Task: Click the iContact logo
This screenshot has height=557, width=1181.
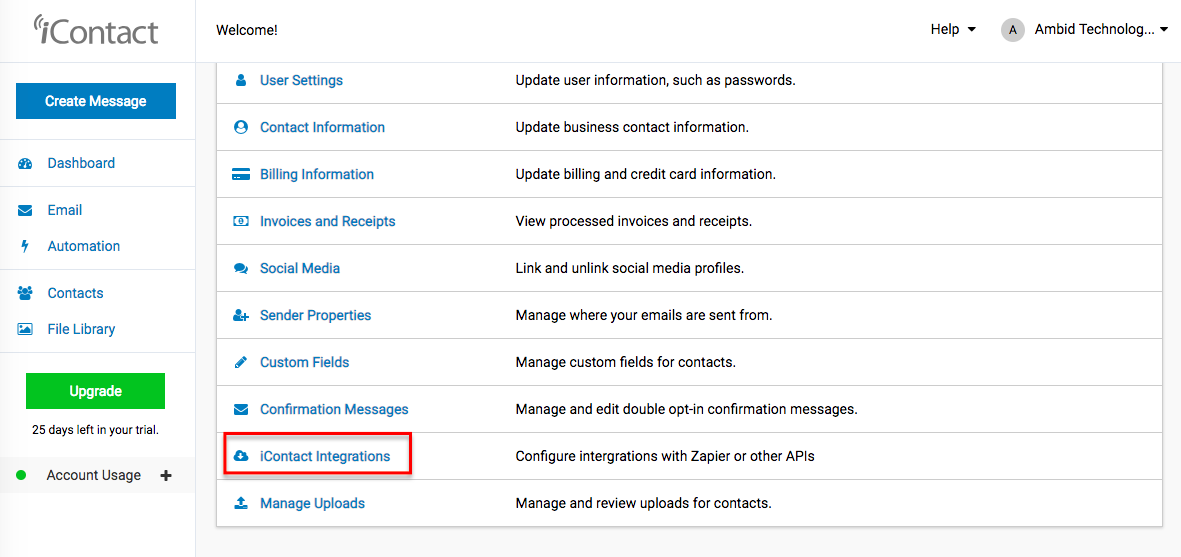Action: click(x=96, y=29)
